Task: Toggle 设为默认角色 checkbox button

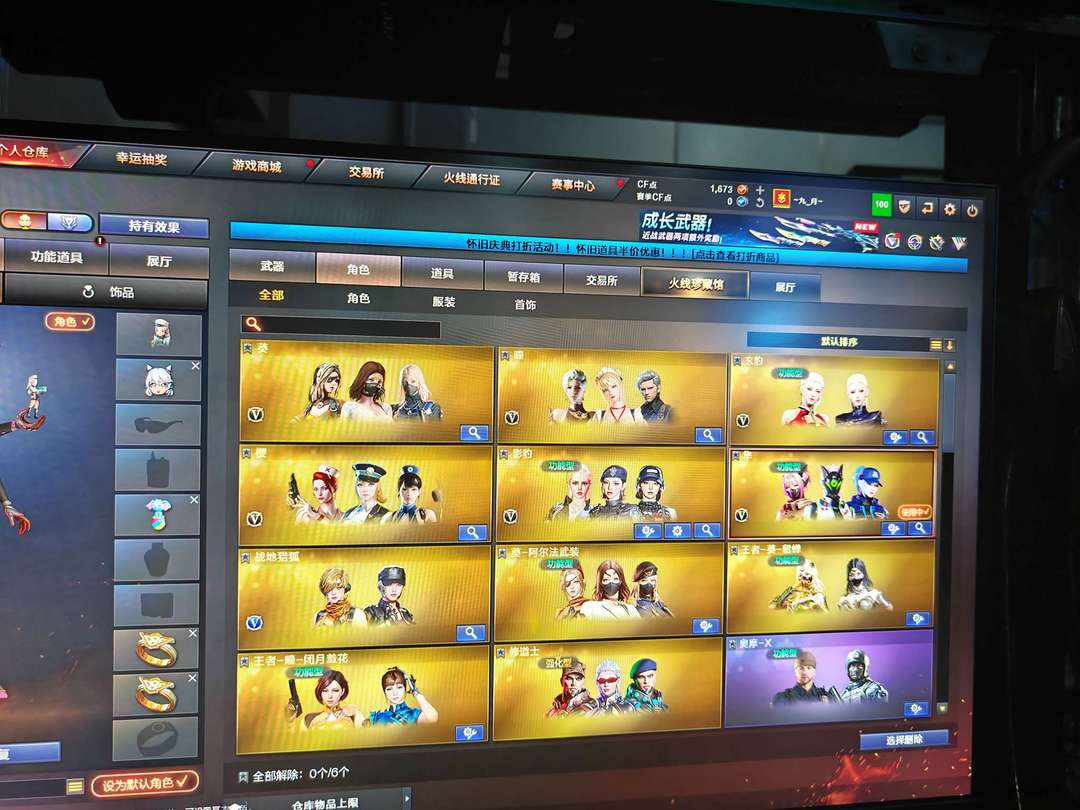Action: (x=144, y=782)
